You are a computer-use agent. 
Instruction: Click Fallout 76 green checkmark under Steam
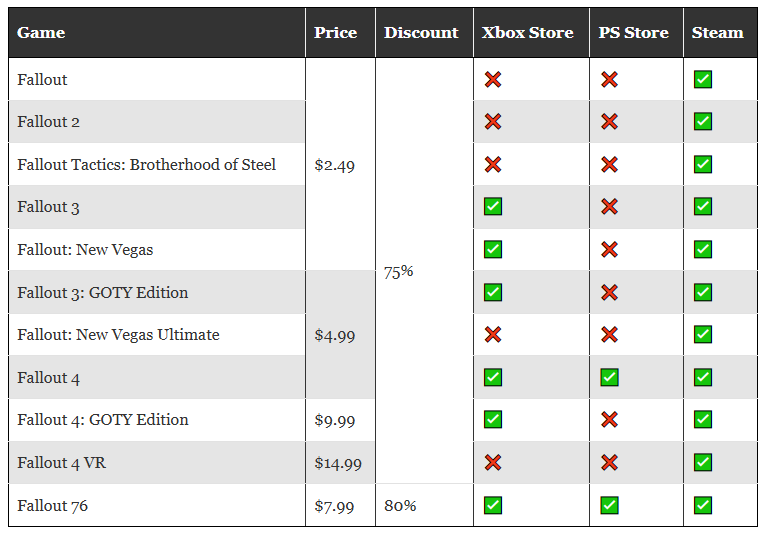coord(703,505)
